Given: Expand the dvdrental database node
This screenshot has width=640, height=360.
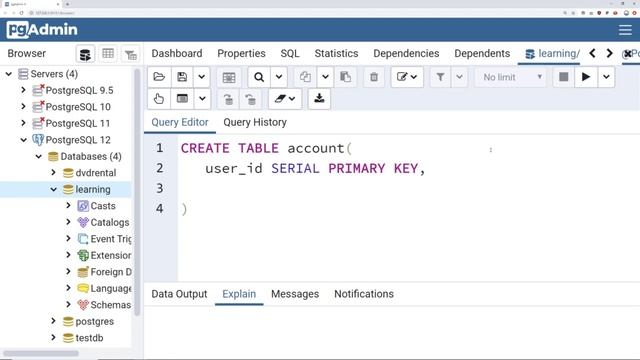Looking at the screenshot, I should coord(53,173).
